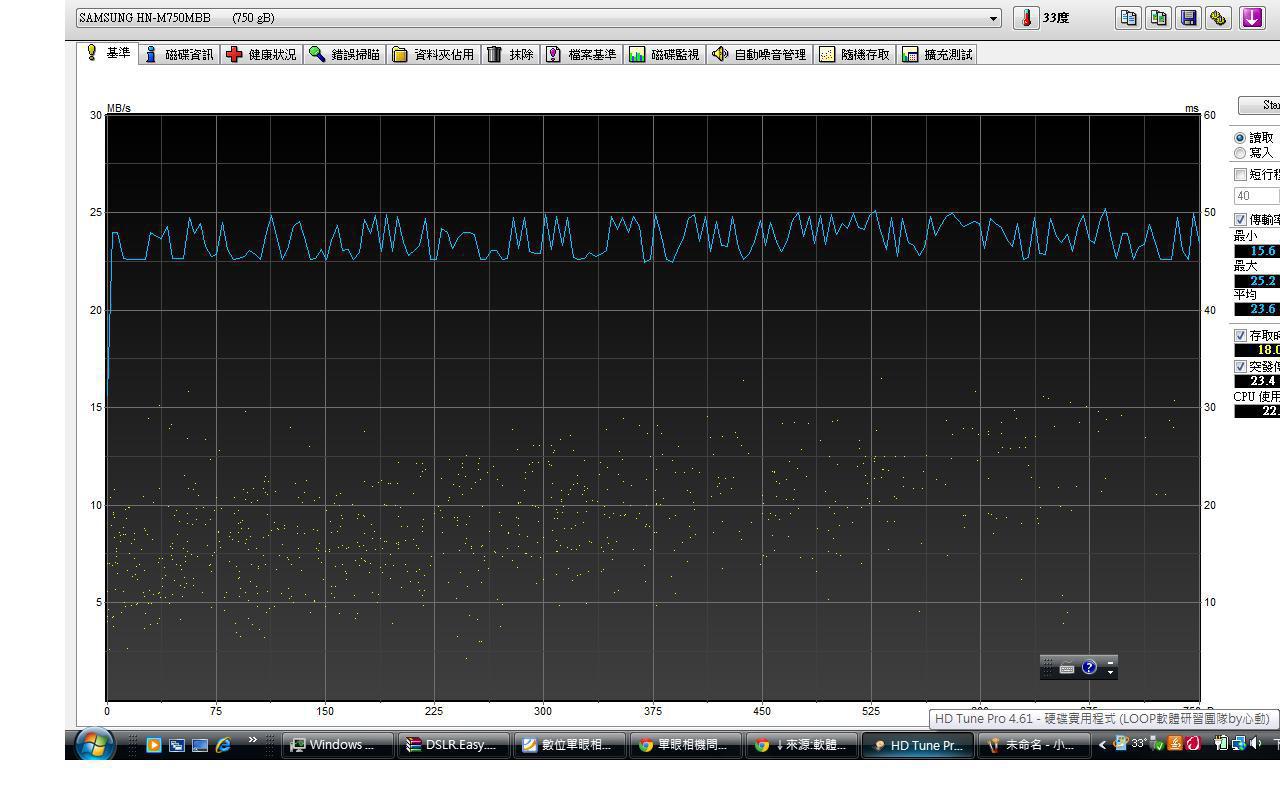
Task: Switch to the 數位單眼相 taskbar window
Action: (x=570, y=745)
